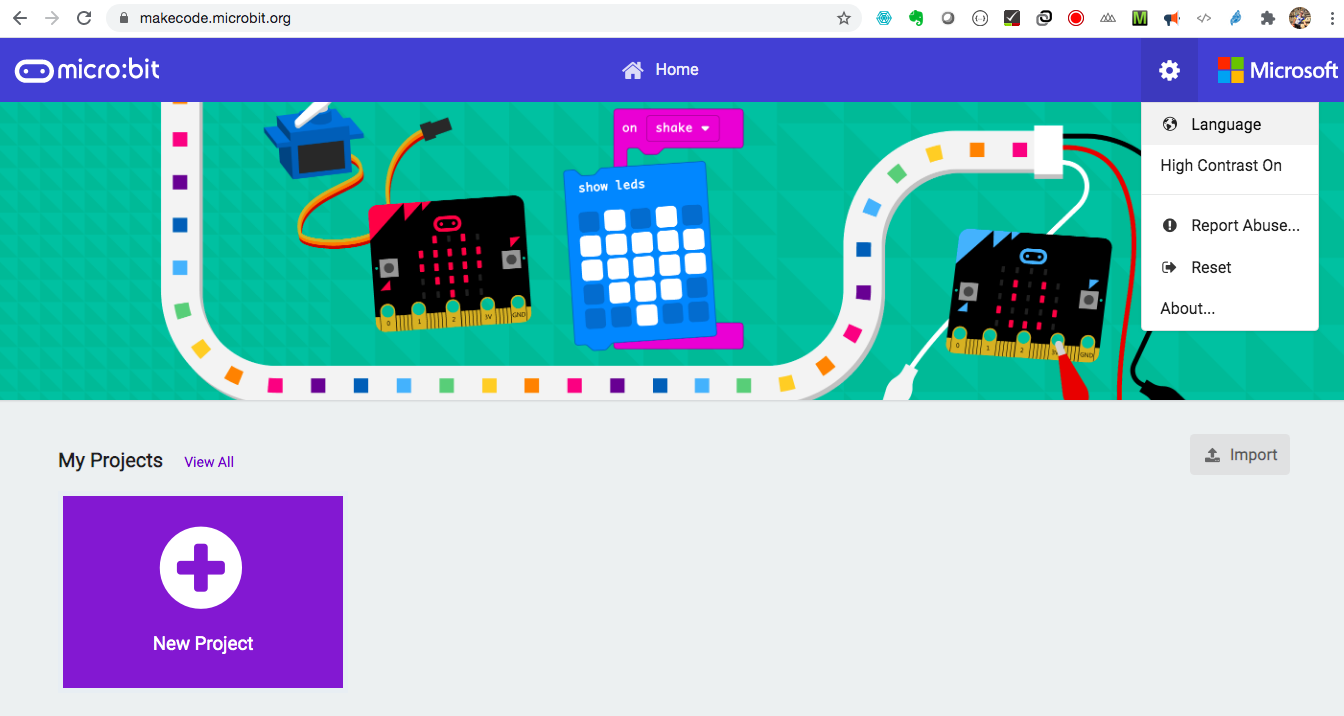The height and width of the screenshot is (716, 1344).
Task: Click the padlock site info icon
Action: pyautogui.click(x=124, y=18)
